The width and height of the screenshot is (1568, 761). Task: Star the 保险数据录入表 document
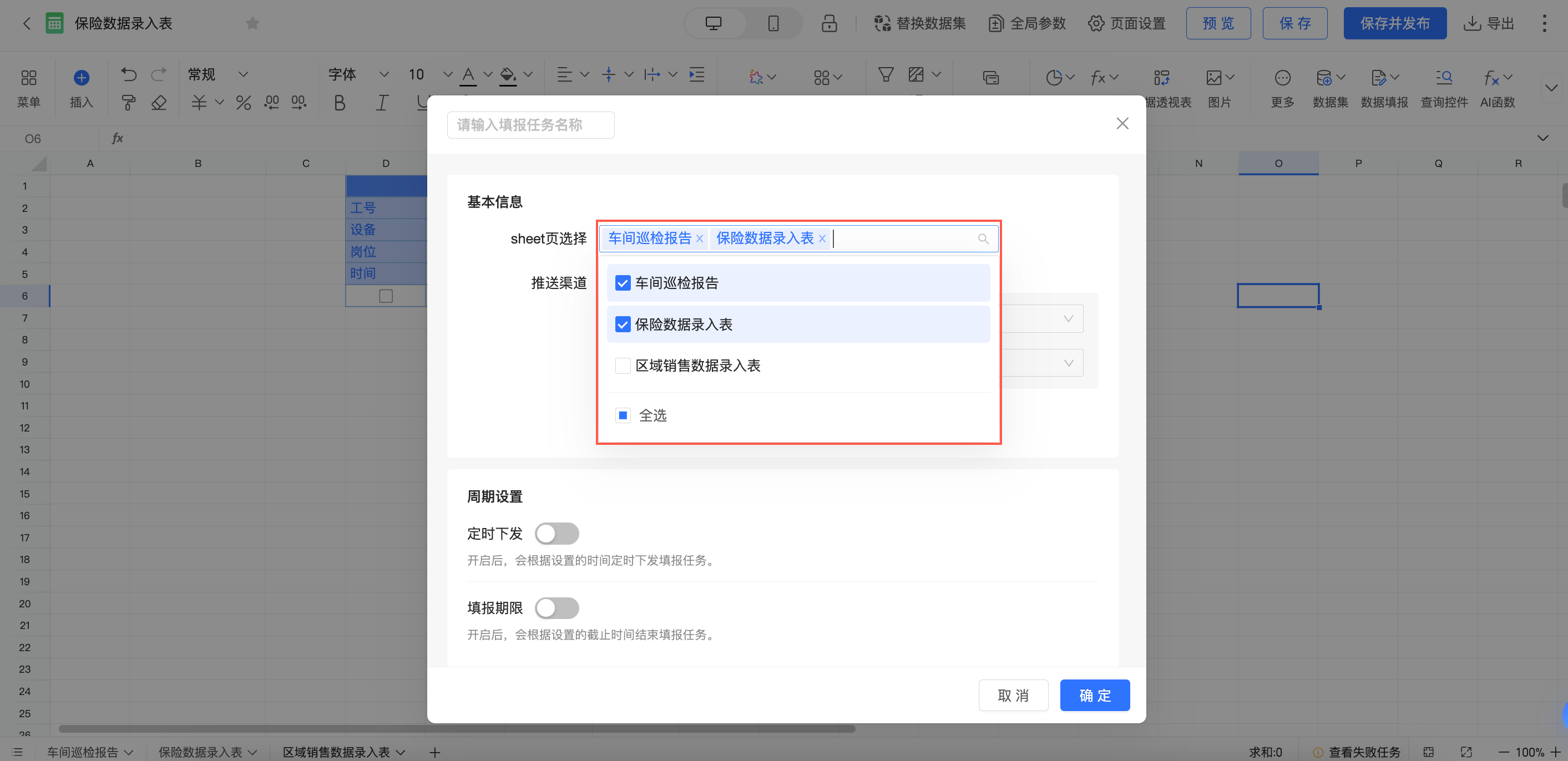[252, 24]
